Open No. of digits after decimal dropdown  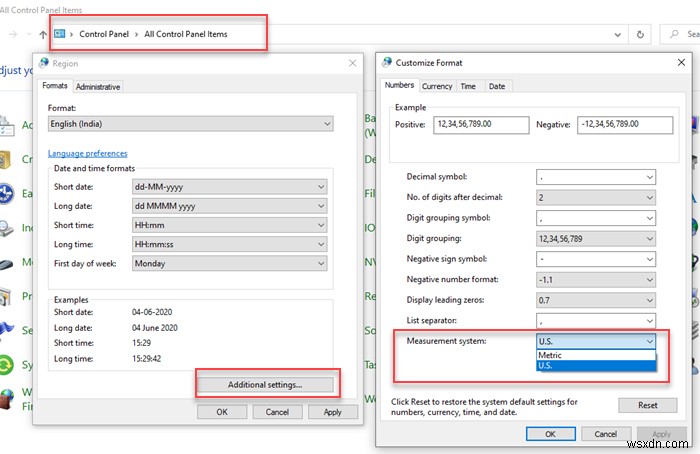click(596, 197)
